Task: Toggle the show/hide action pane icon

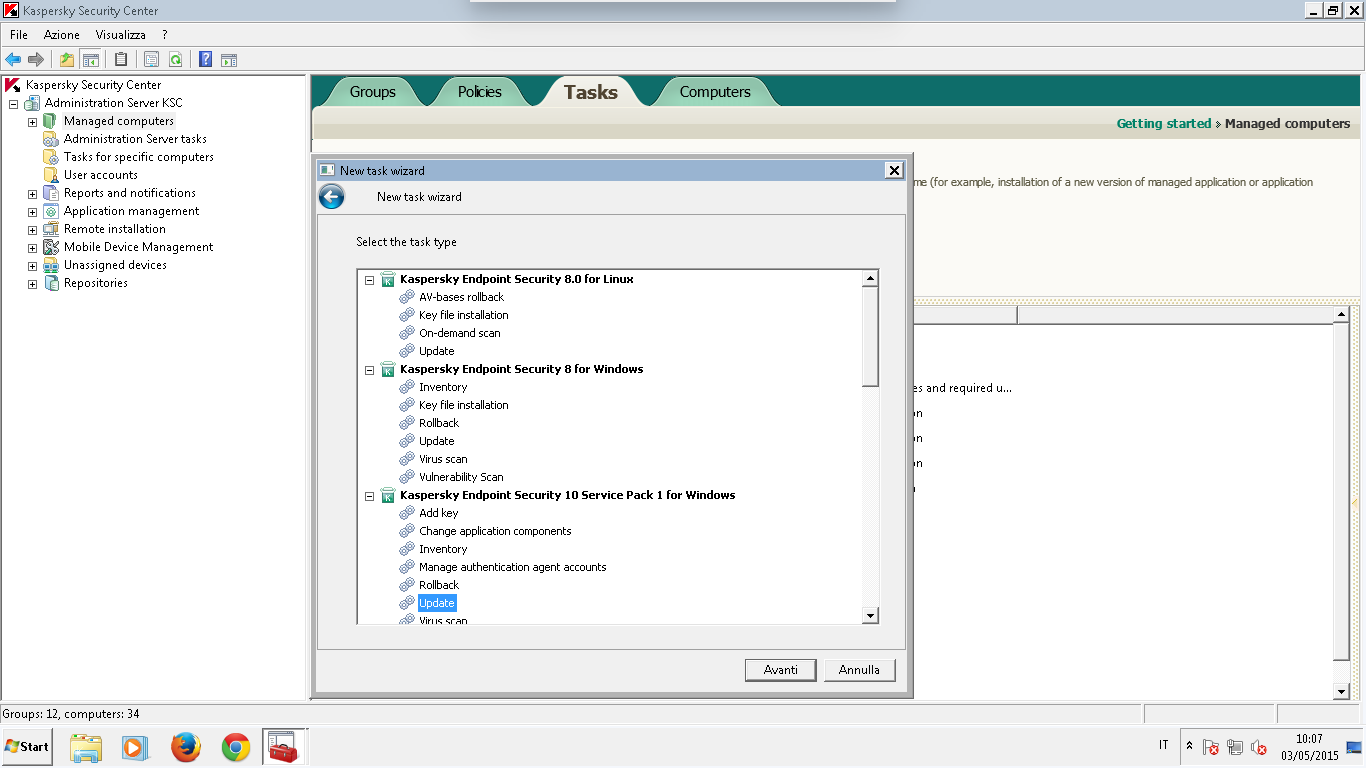Action: [228, 59]
